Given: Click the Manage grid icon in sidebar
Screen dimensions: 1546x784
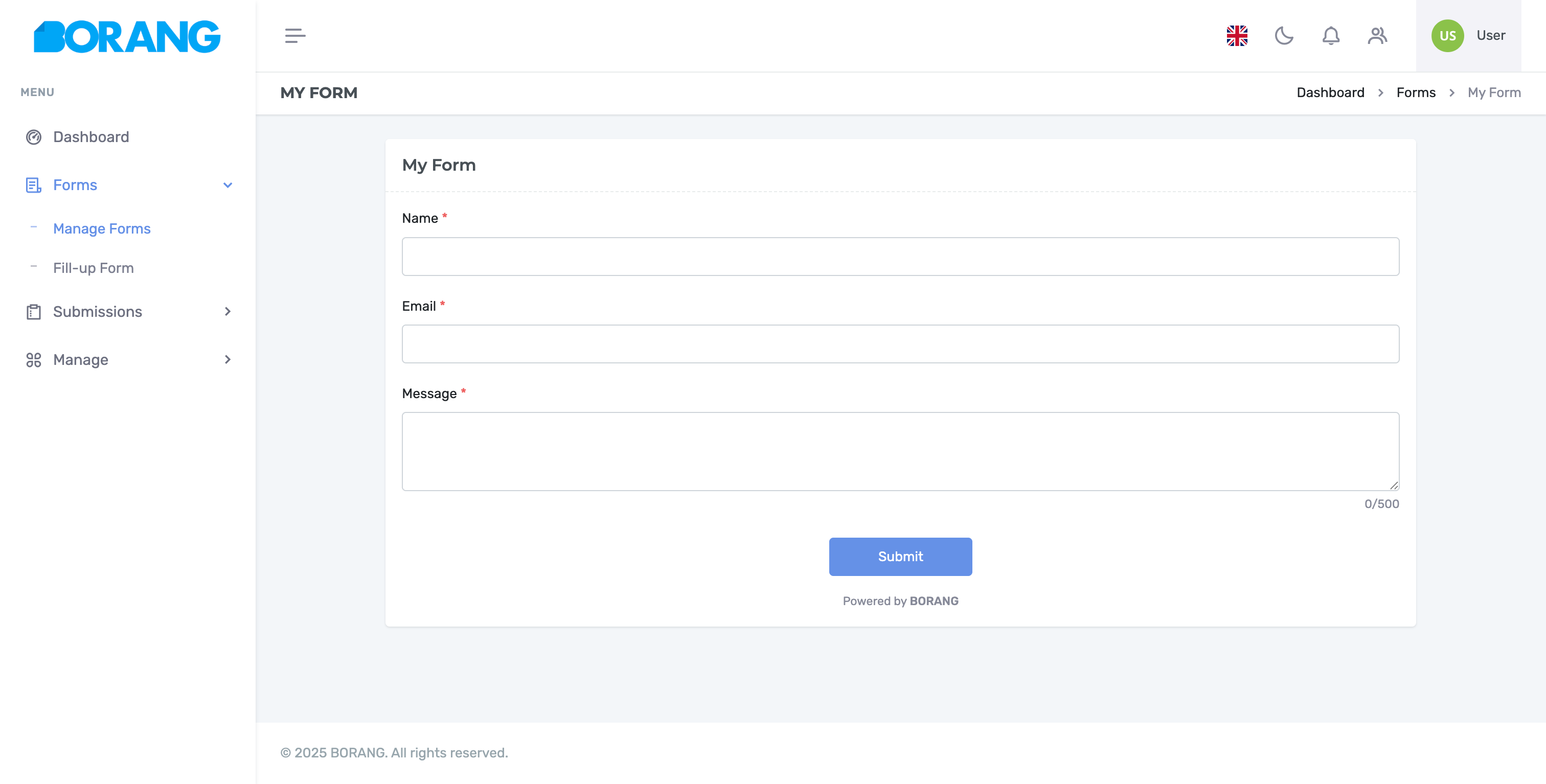Looking at the screenshot, I should [x=34, y=359].
